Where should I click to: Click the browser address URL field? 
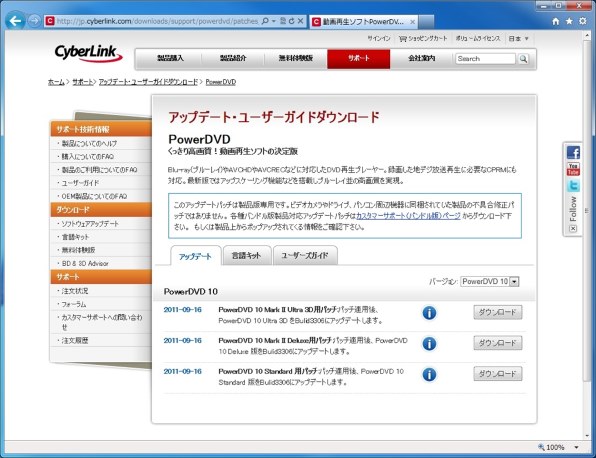point(157,21)
